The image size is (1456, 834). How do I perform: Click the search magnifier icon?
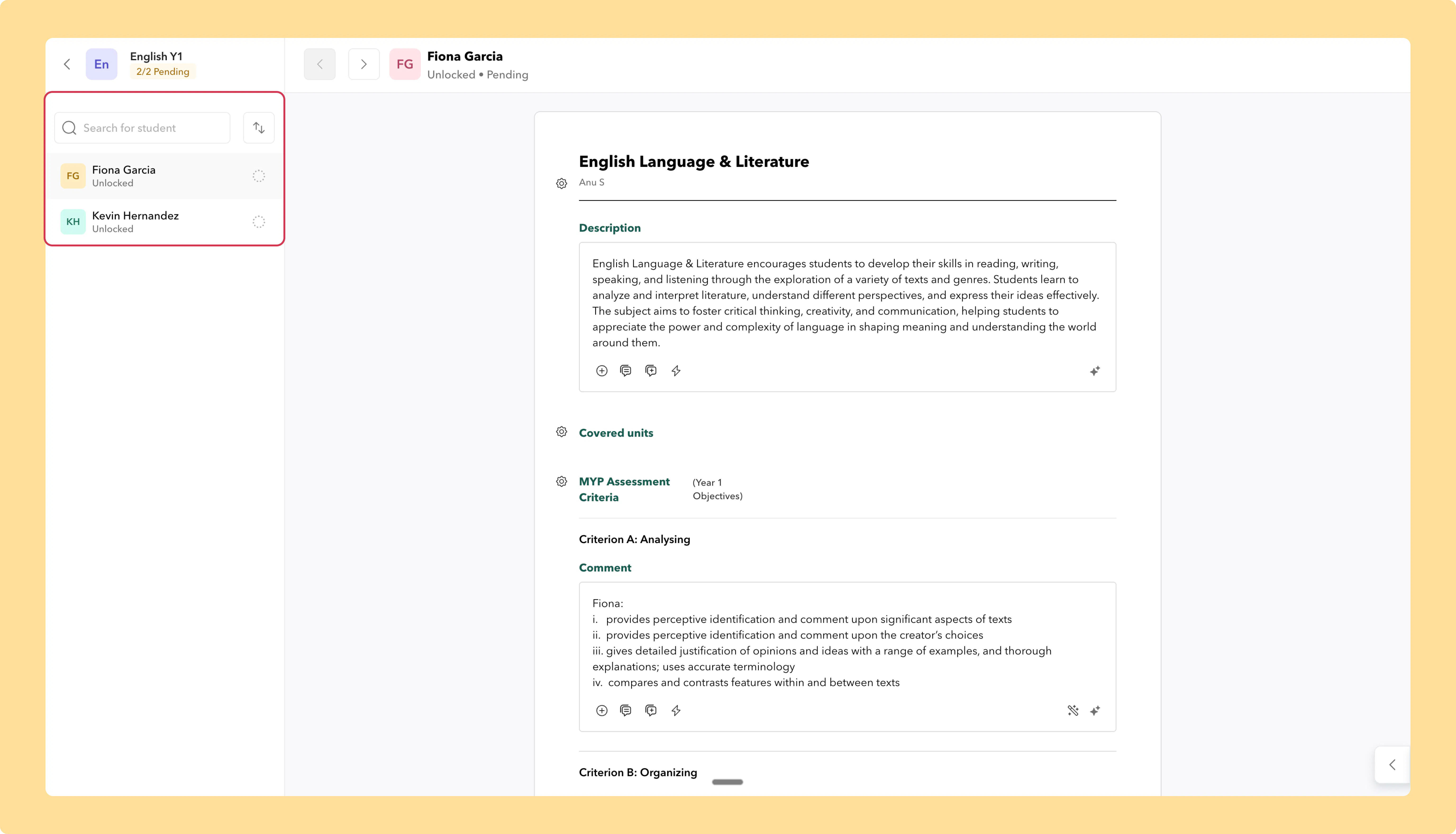pyautogui.click(x=69, y=128)
